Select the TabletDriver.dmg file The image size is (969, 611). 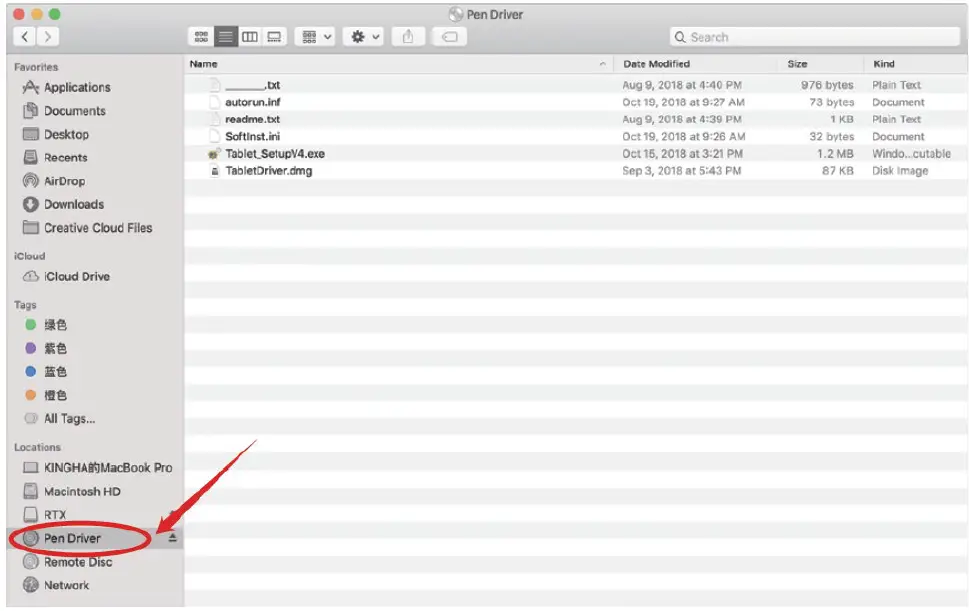(268, 171)
